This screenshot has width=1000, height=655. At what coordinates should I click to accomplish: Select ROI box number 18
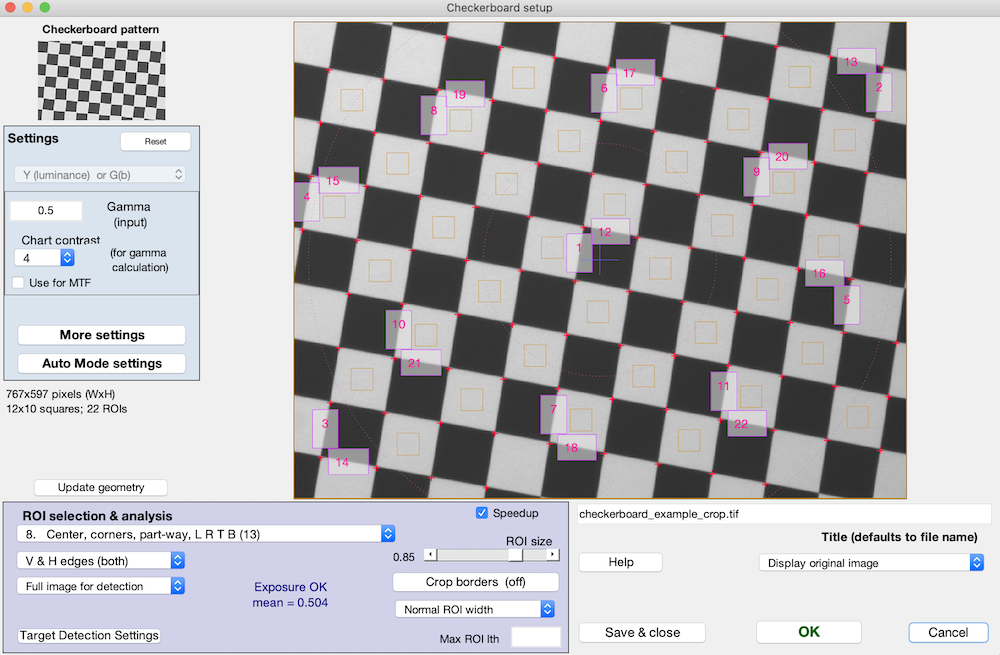point(577,448)
